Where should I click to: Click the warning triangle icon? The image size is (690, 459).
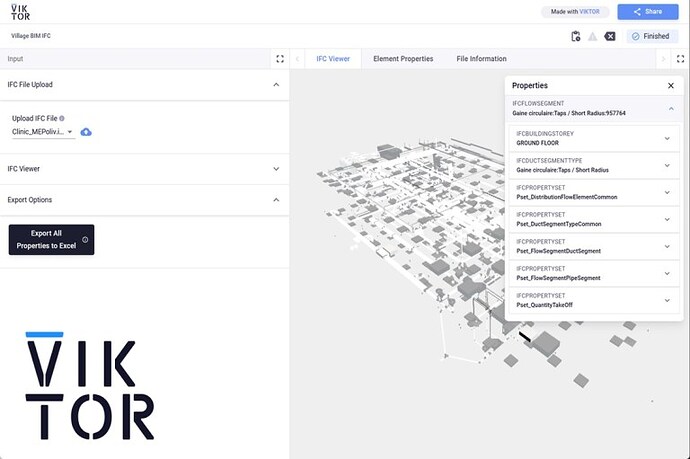(593, 37)
